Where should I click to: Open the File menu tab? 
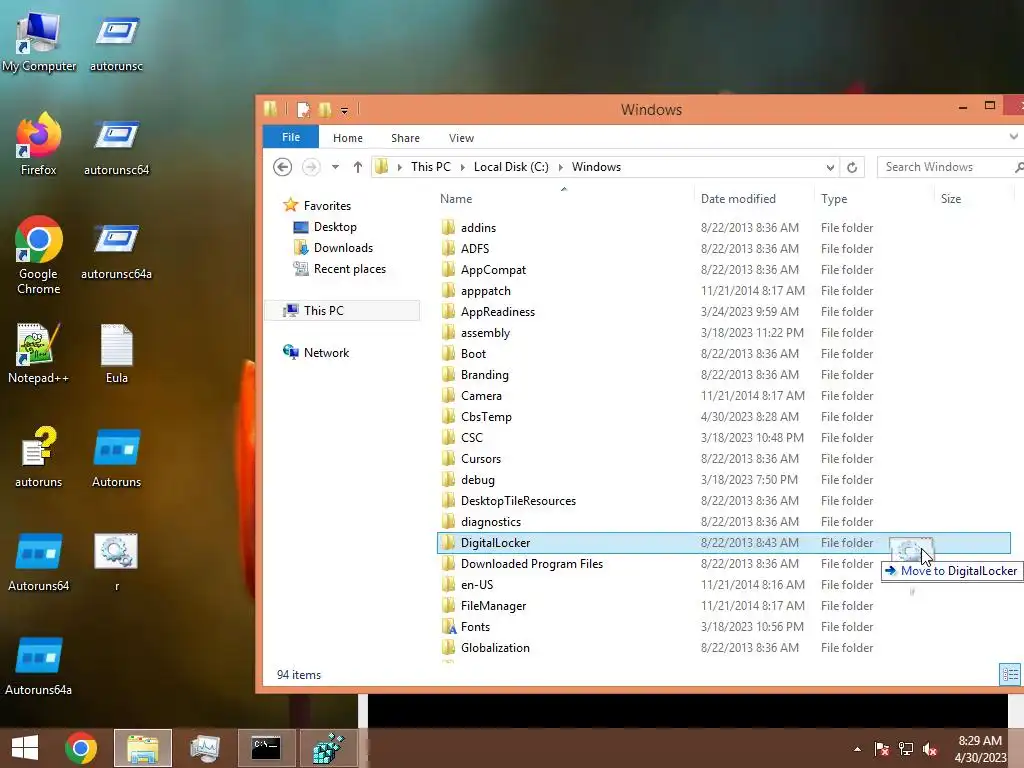[291, 137]
